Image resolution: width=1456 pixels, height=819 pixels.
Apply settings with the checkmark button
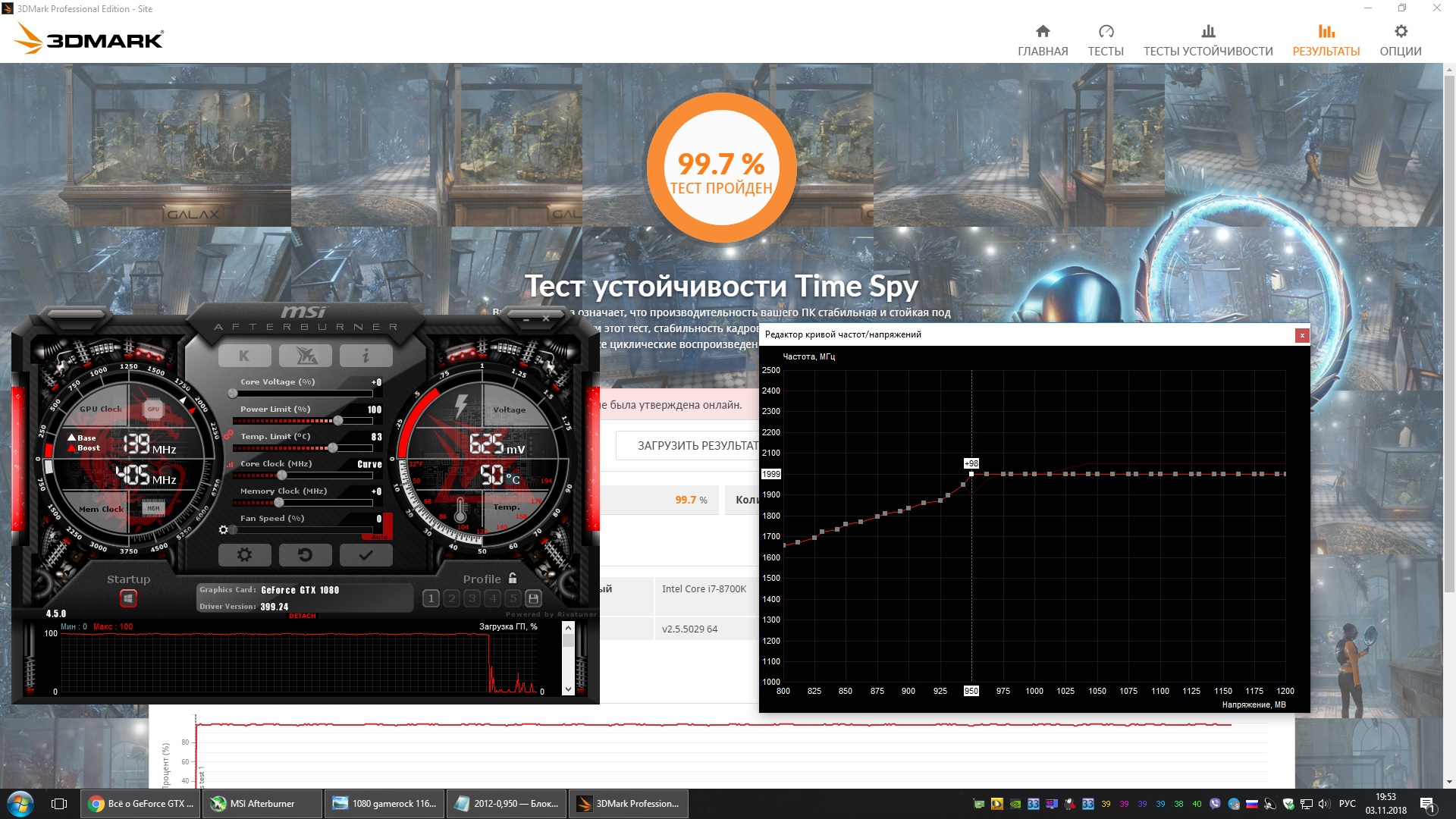pyautogui.click(x=366, y=555)
